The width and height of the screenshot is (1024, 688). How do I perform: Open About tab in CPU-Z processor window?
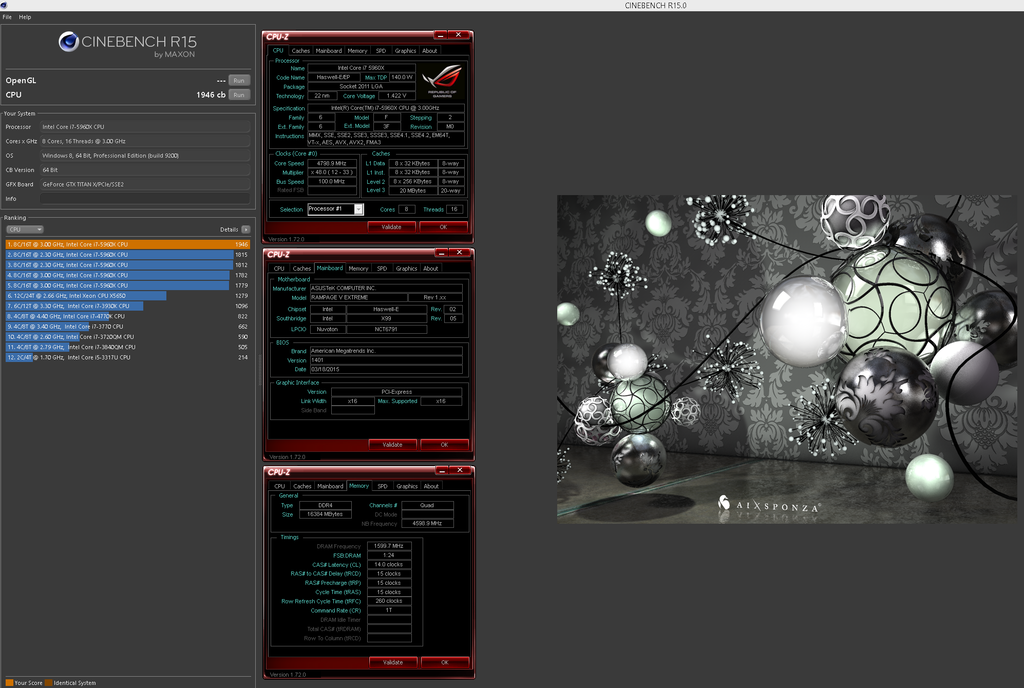(430, 50)
